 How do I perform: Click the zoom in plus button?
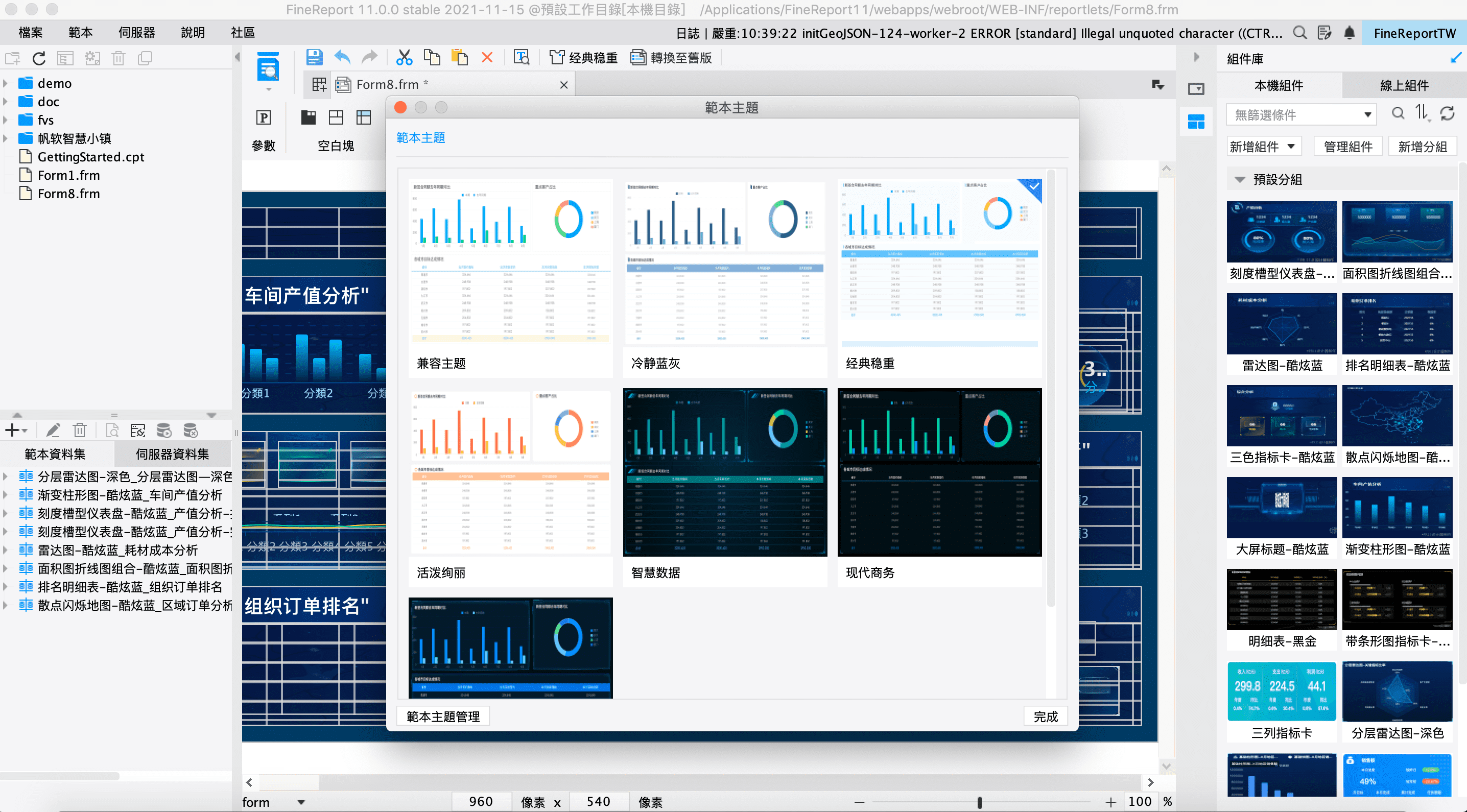[x=1110, y=802]
